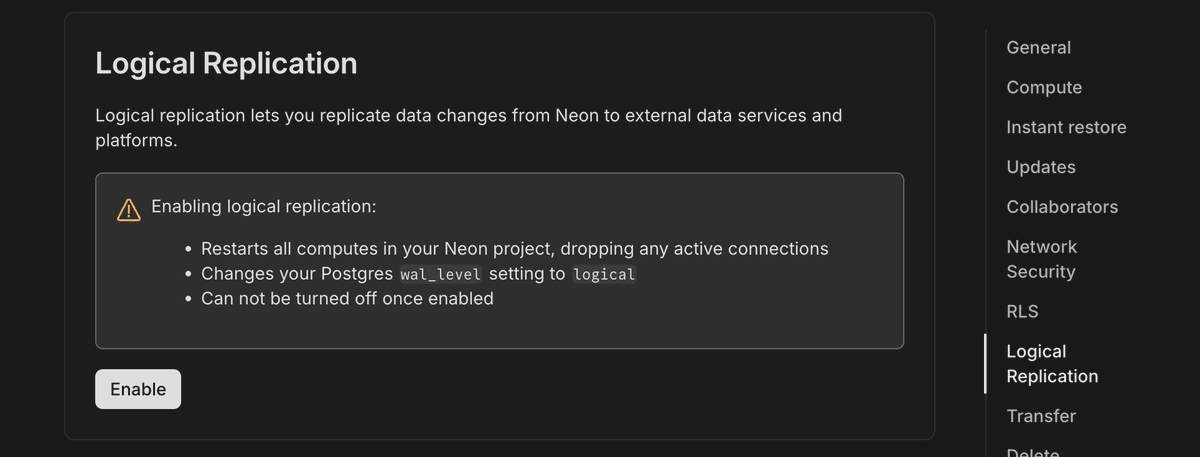This screenshot has height=457, width=1200.
Task: Click the logical code value
Action: coord(604,274)
